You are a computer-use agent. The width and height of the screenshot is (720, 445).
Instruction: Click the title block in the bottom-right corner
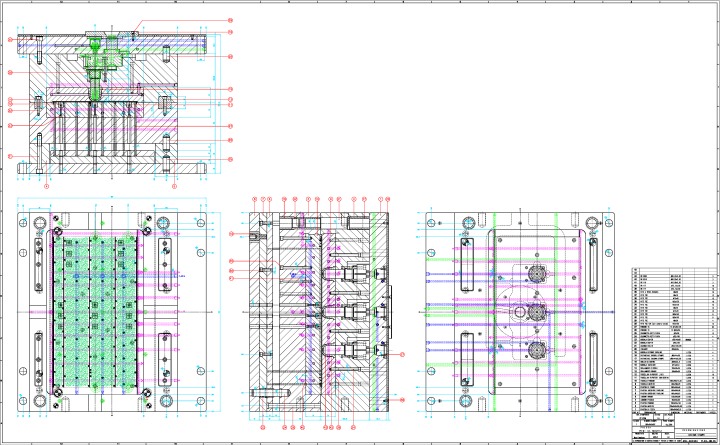click(x=675, y=427)
